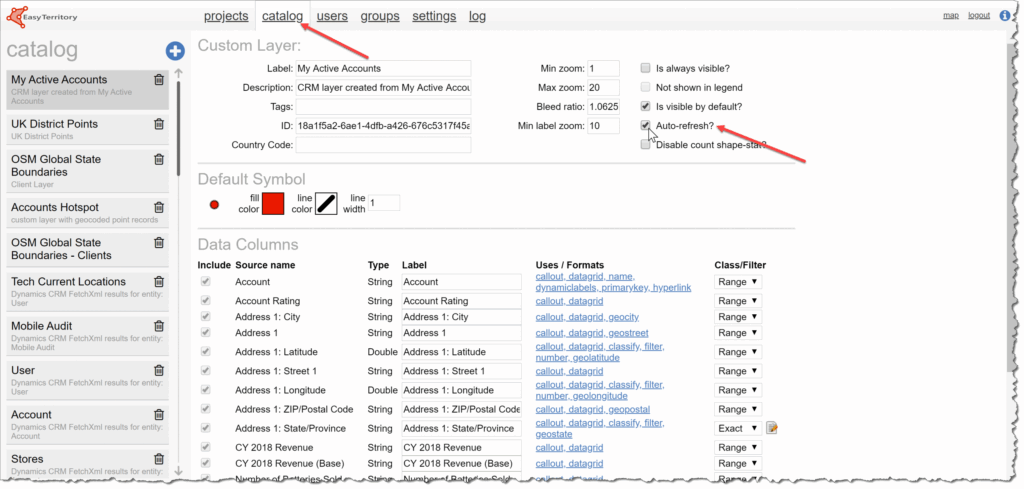Viewport: 1024px width, 489px height.
Task: Click the logout link
Action: pyautogui.click(x=979, y=15)
